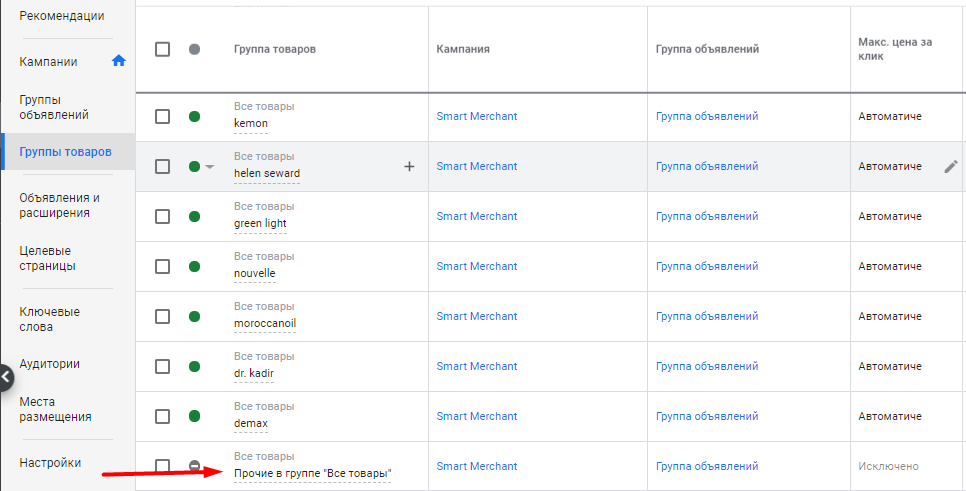
Task: Open Smart Merchant campaign link for kemon
Action: coord(476,116)
